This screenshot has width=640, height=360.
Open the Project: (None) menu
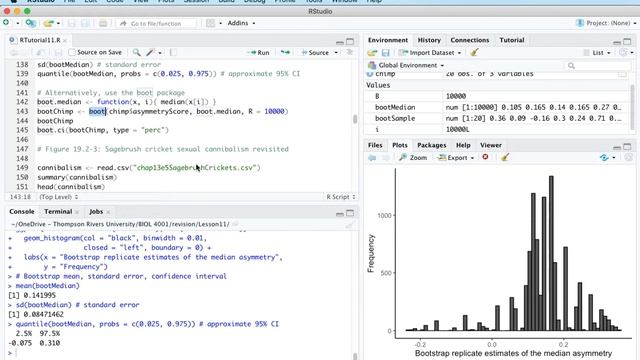606,23
